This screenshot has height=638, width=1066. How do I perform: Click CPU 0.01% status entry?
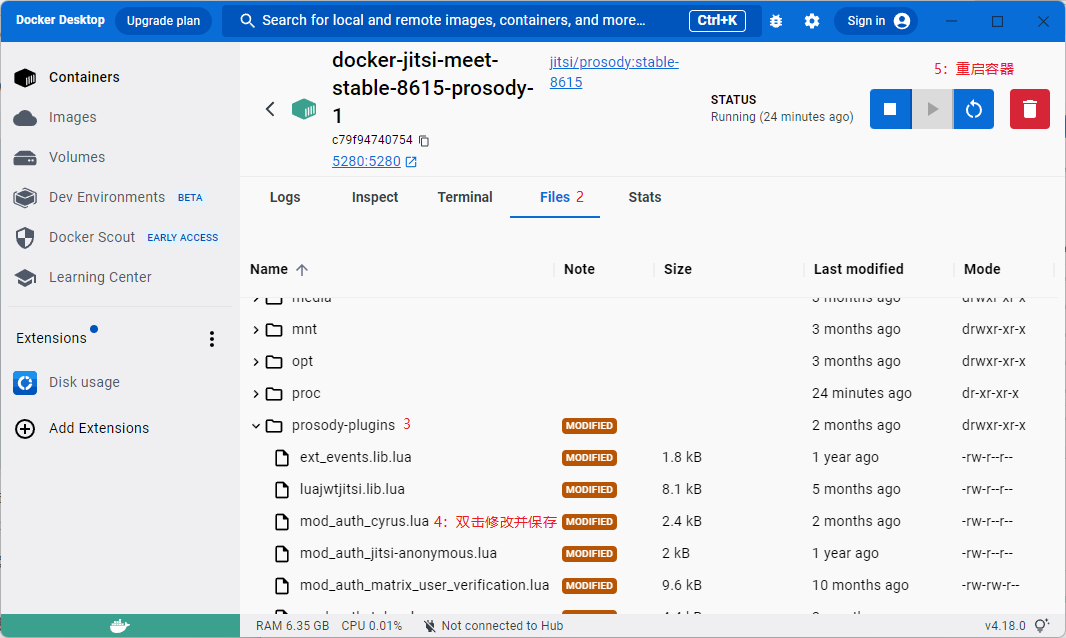coord(371,626)
